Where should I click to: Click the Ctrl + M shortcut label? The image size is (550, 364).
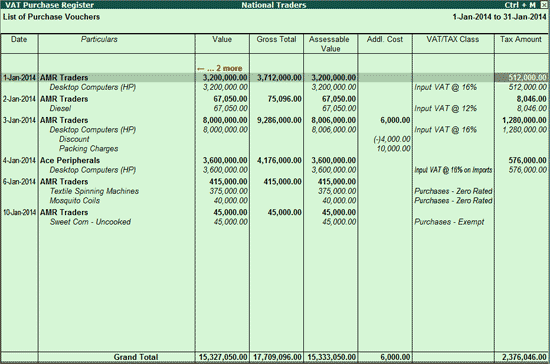(x=520, y=5)
